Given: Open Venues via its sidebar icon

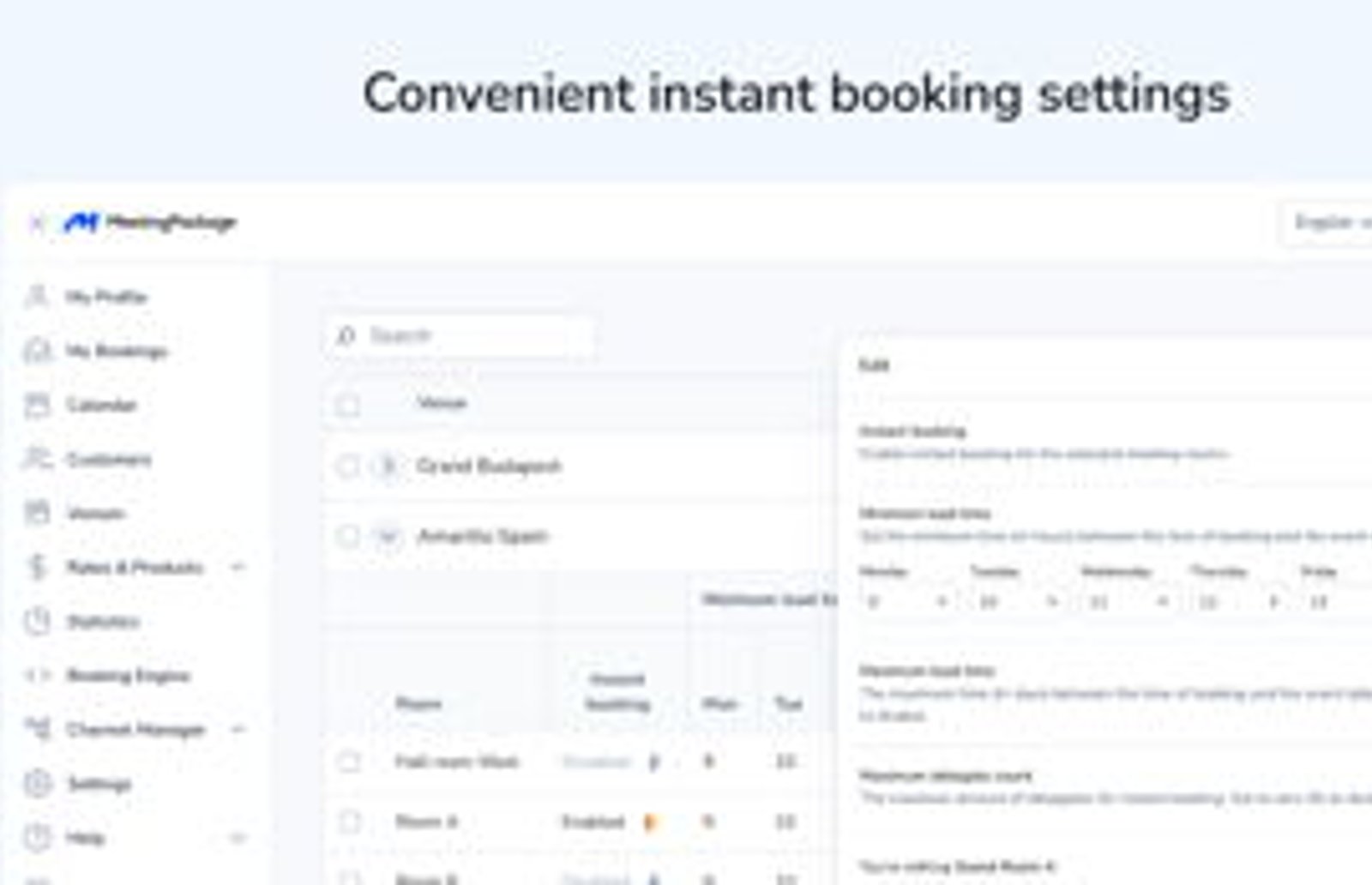Looking at the screenshot, I should [x=37, y=513].
